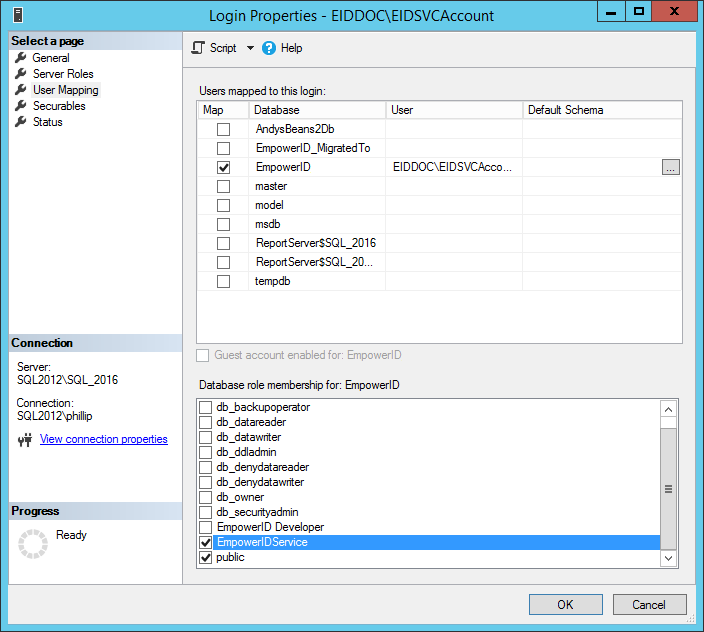This screenshot has height=632, width=704.
Task: Toggle the db_backupoperator role checkbox
Action: coord(205,407)
